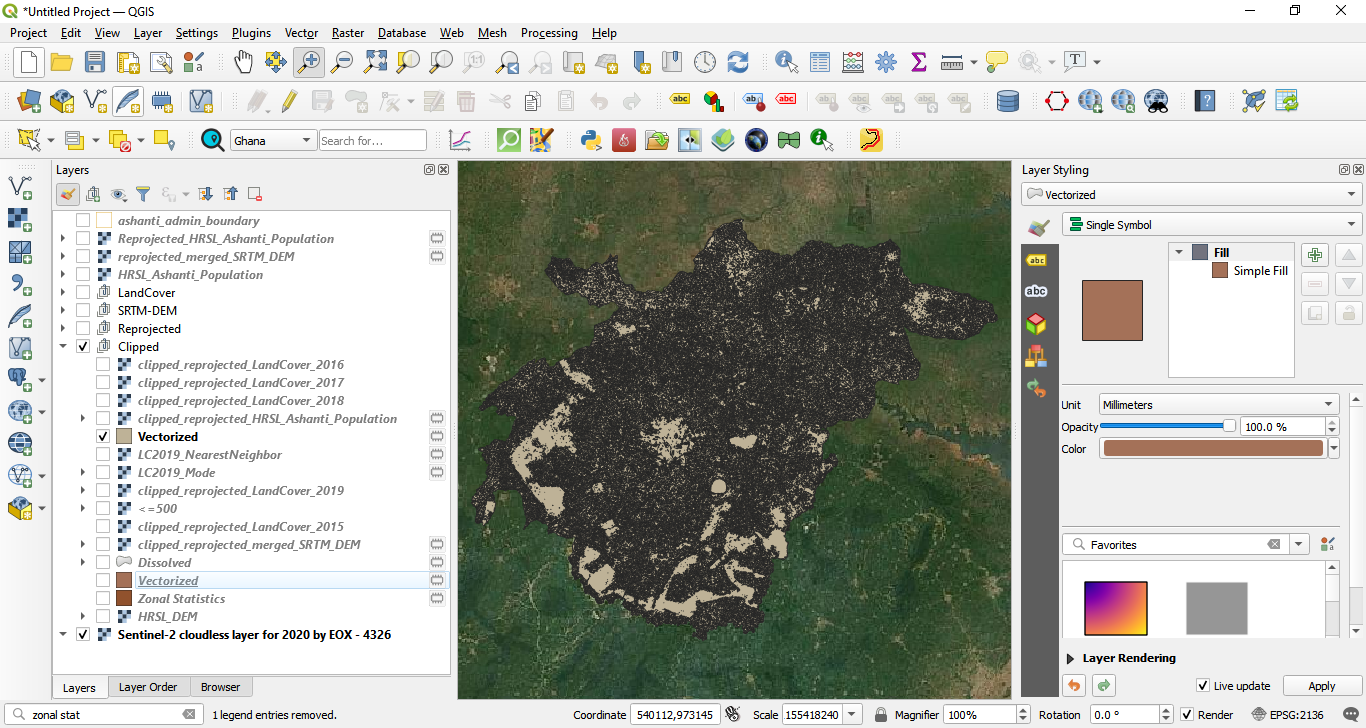Viewport: 1366px width, 728px height.
Task: Open the Vector menu
Action: point(301,33)
